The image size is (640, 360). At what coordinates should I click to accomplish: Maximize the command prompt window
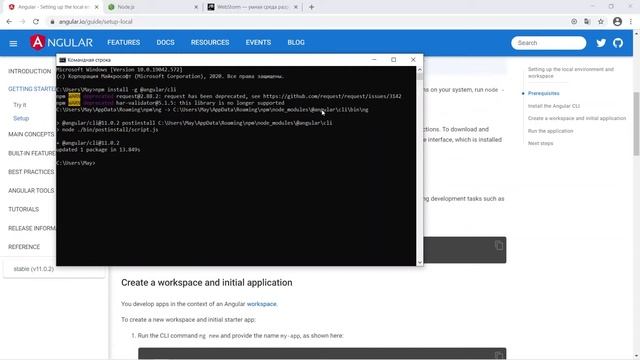pyautogui.click(x=393, y=60)
